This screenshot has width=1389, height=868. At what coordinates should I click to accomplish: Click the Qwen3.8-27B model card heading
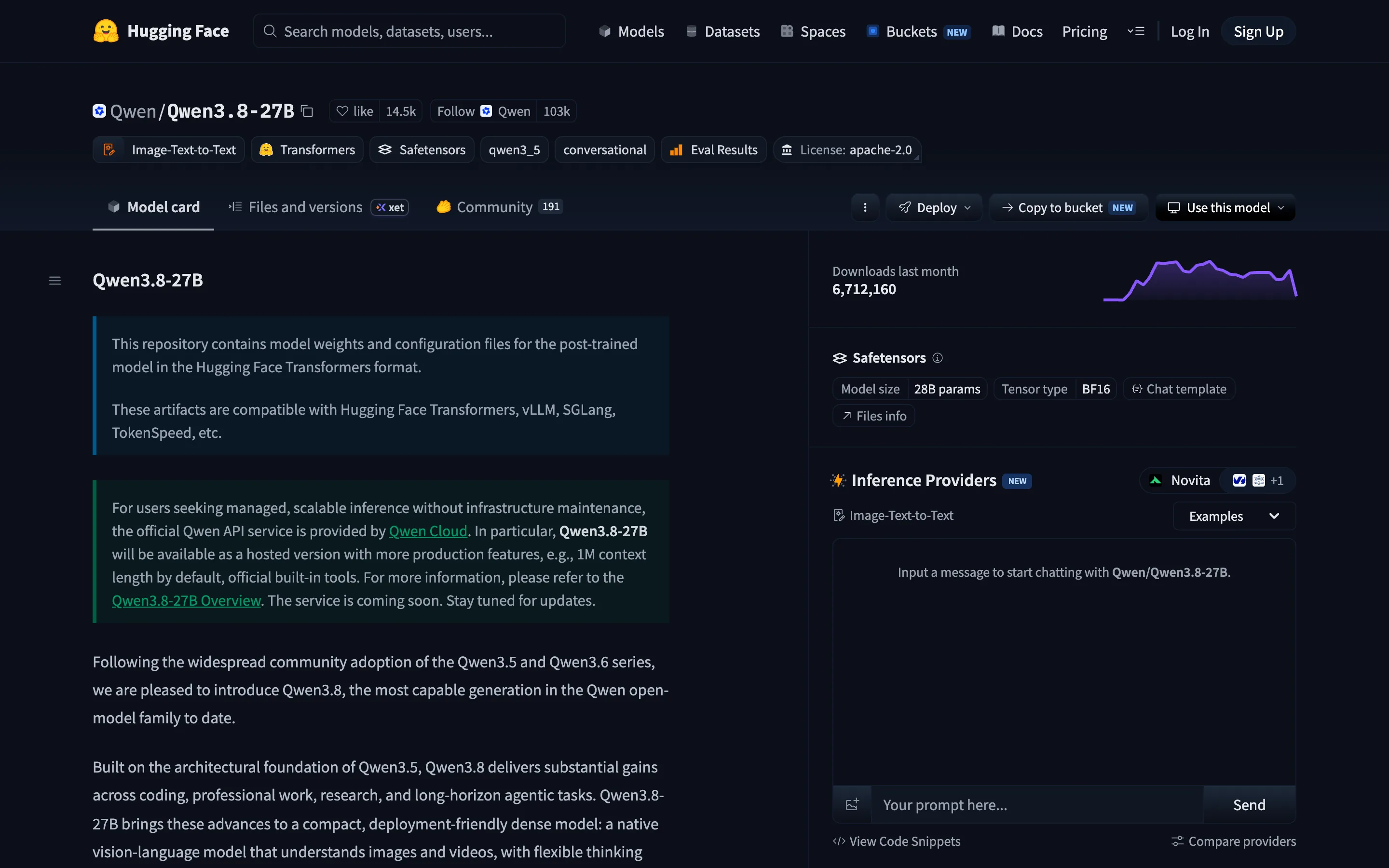click(x=148, y=280)
